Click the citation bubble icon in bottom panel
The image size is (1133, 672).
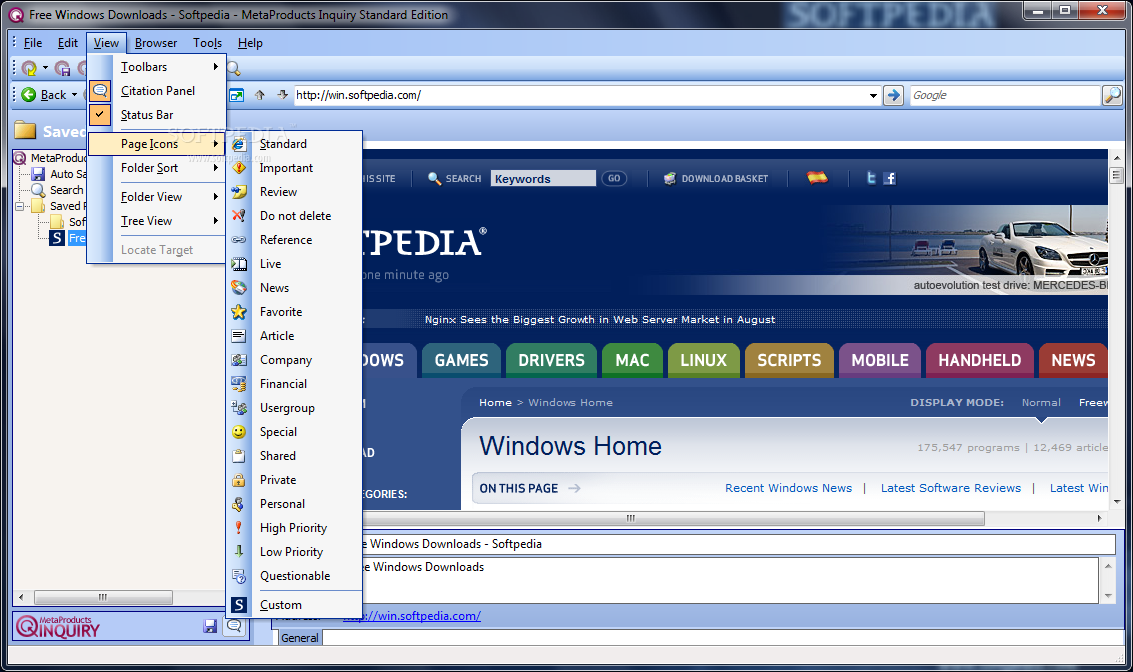(x=234, y=626)
